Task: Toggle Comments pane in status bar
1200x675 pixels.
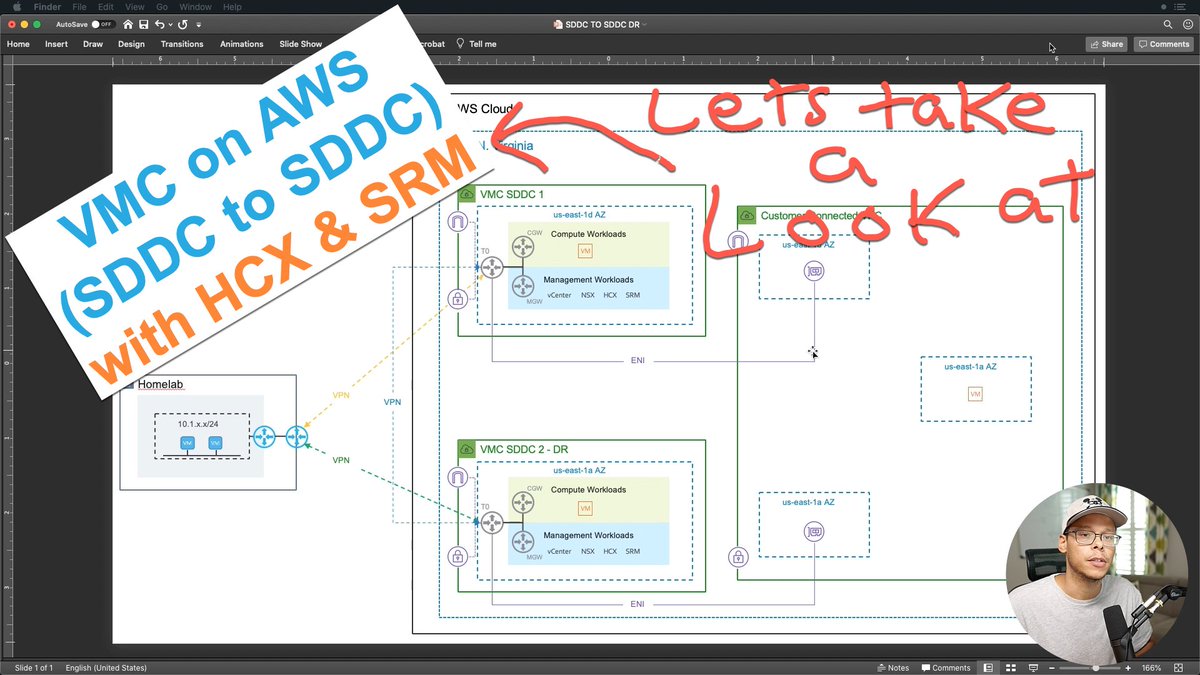Action: tap(945, 667)
